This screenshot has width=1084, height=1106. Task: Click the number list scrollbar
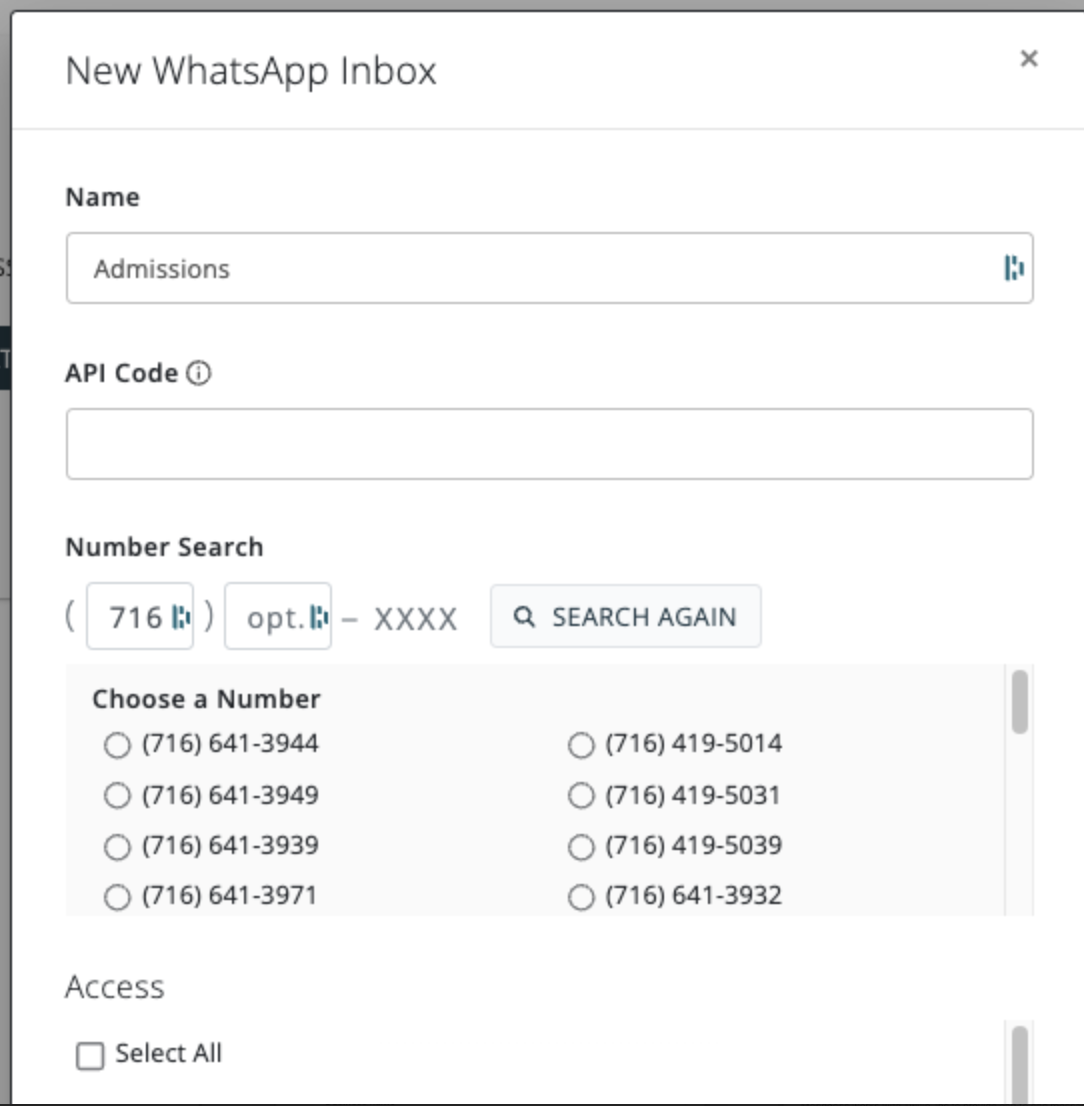1019,702
